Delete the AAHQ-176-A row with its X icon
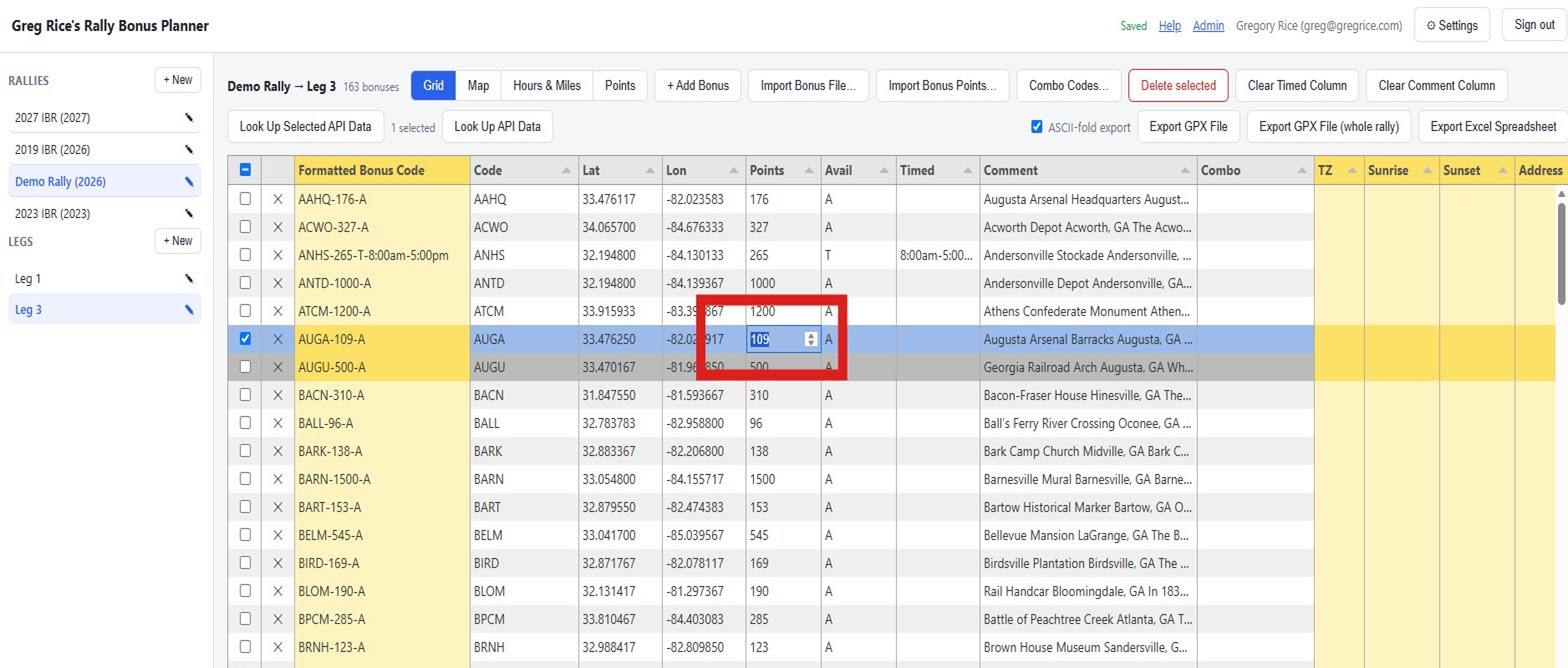The height and width of the screenshot is (668, 1568). tap(278, 199)
